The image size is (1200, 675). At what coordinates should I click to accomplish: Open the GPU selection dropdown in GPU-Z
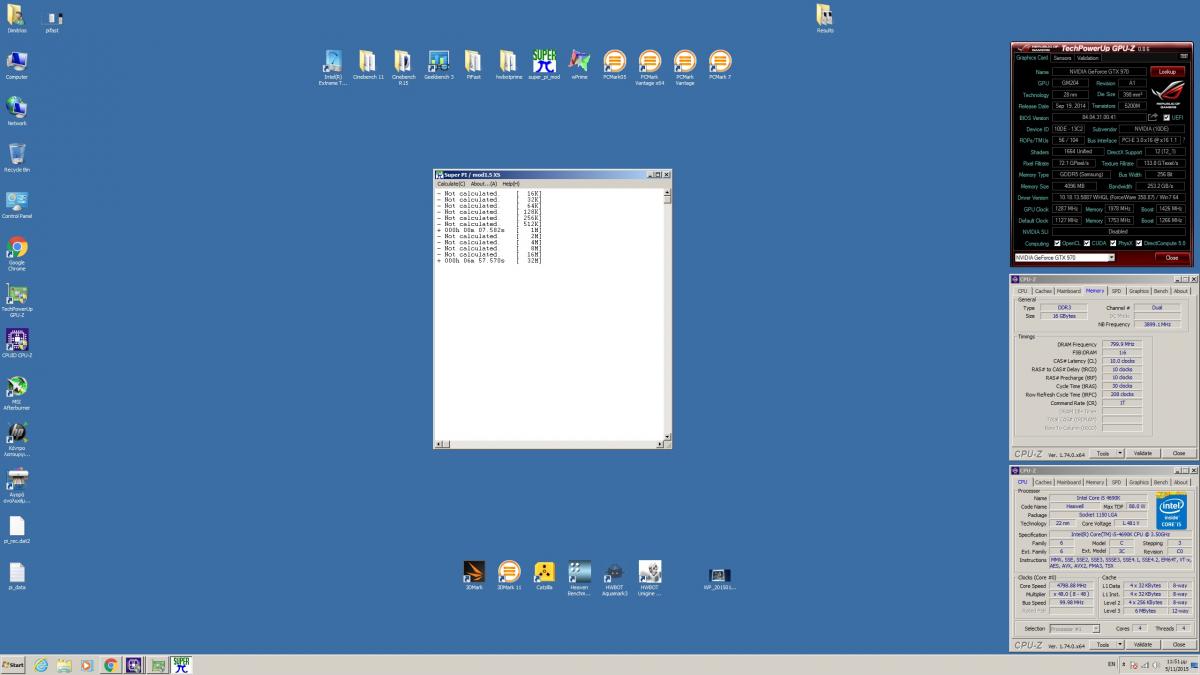[x=1064, y=258]
